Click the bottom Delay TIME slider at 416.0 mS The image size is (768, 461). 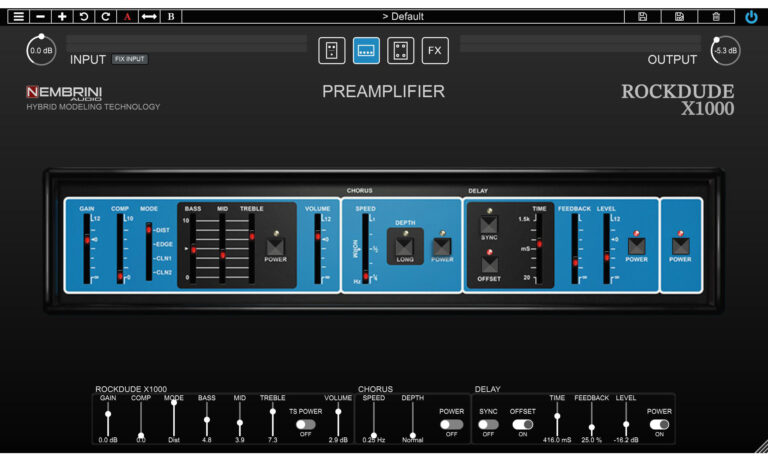coord(557,419)
